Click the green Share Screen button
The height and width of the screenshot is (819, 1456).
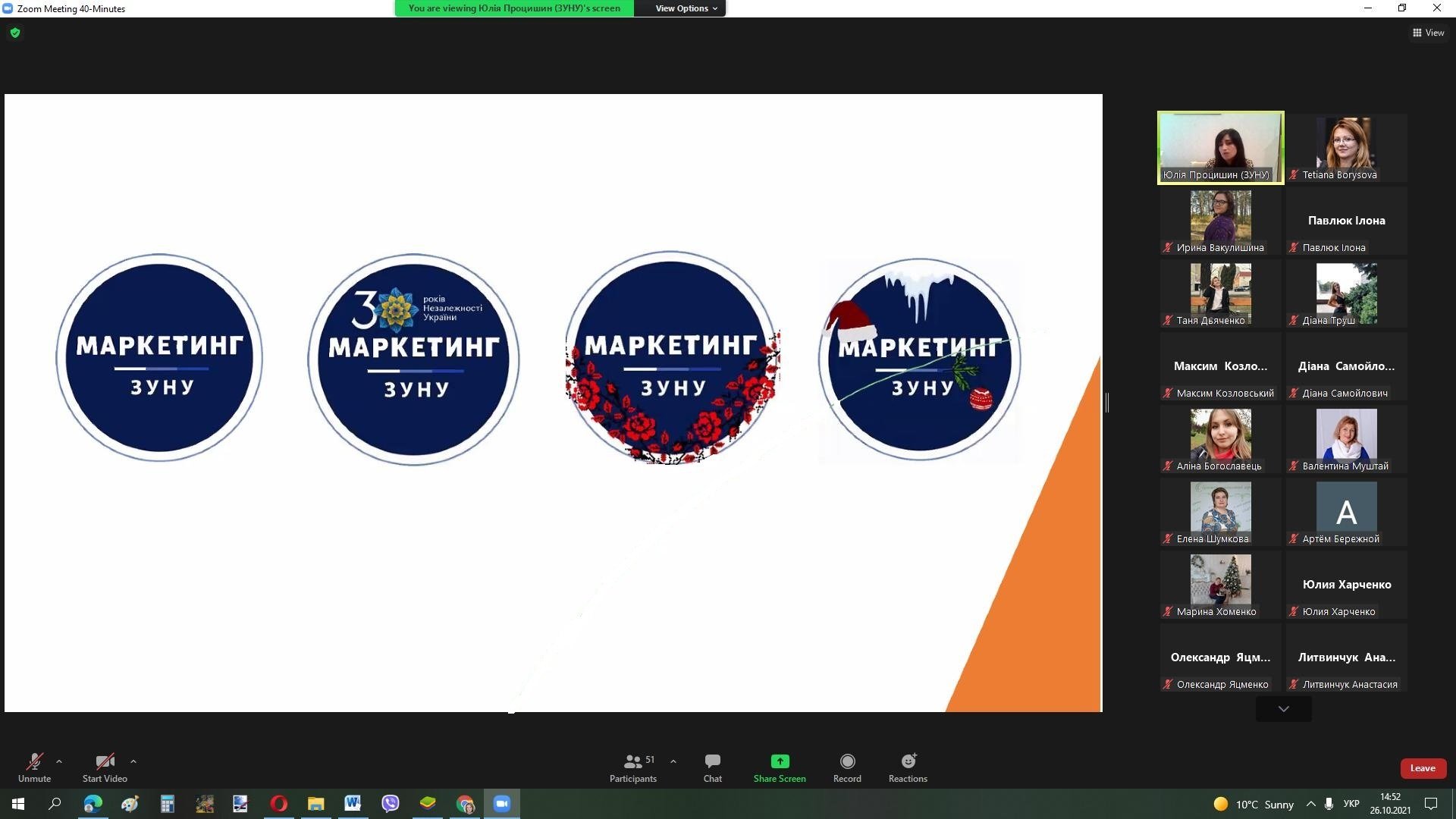pos(780,767)
